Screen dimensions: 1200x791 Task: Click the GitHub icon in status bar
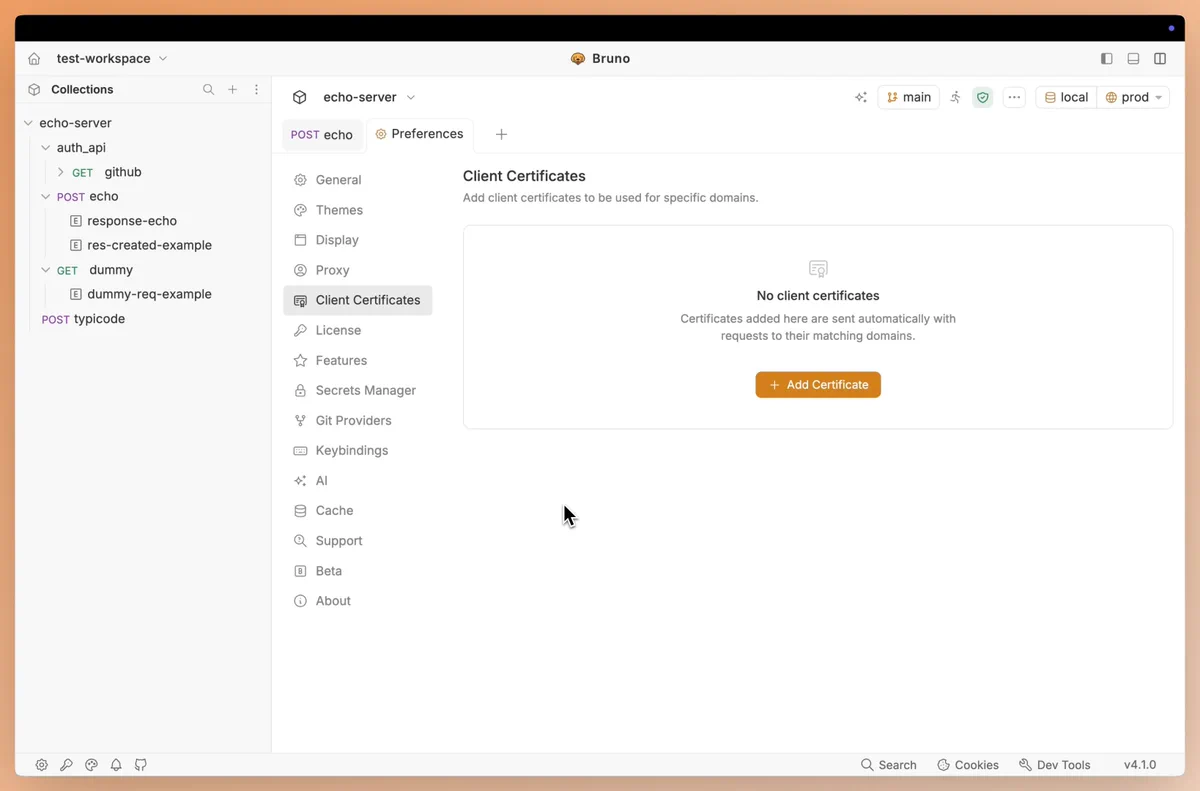(x=141, y=765)
